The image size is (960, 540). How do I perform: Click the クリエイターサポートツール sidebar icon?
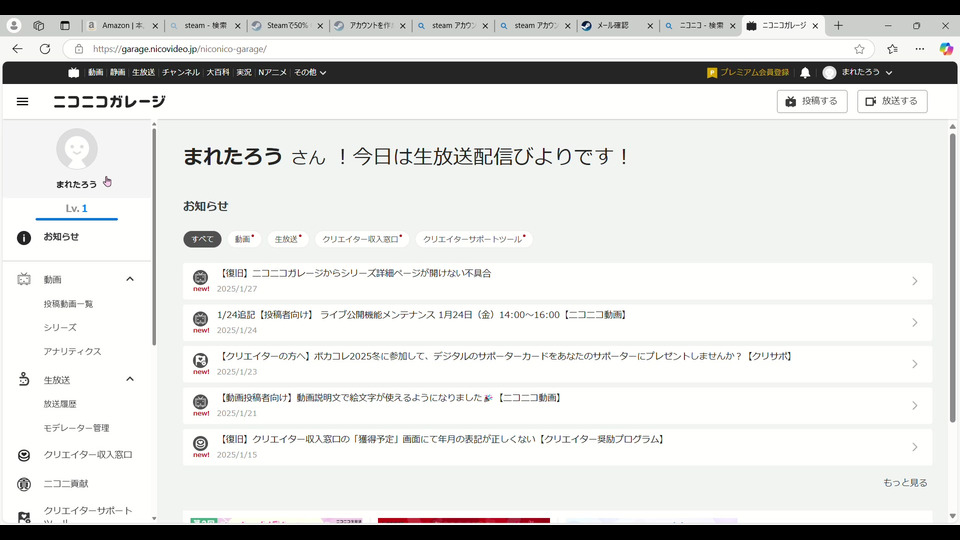pos(24,517)
